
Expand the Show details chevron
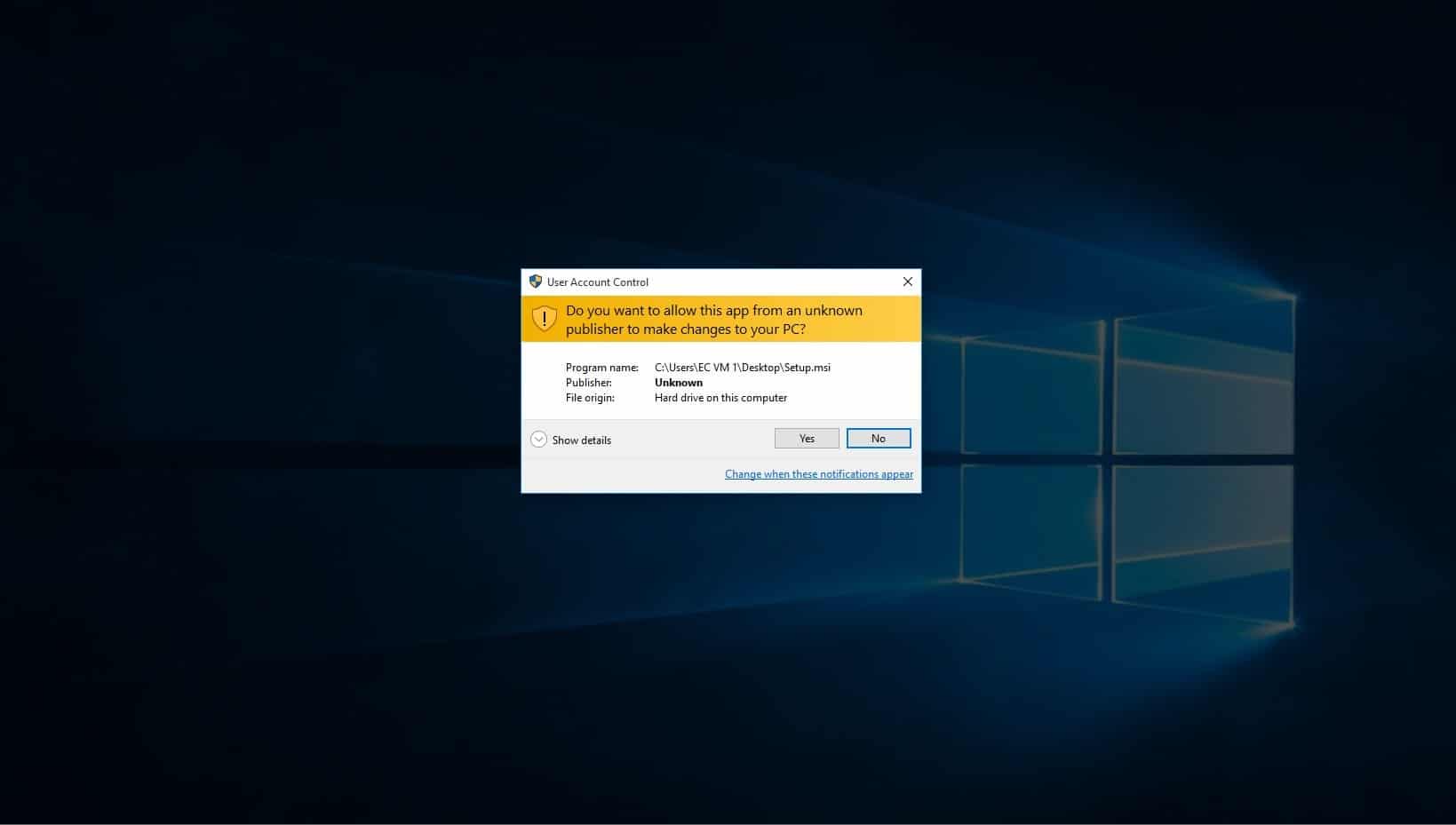coord(538,440)
